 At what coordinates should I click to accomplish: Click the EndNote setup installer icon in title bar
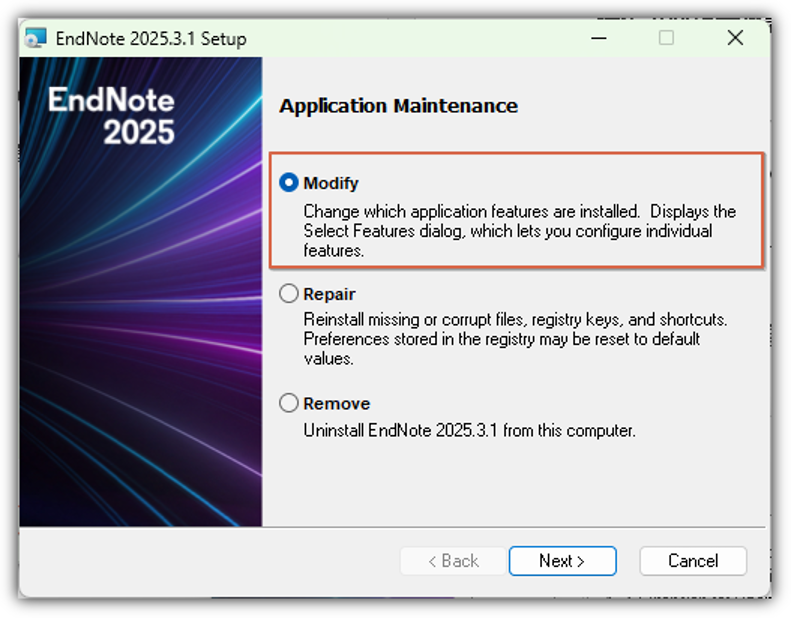tap(35, 38)
